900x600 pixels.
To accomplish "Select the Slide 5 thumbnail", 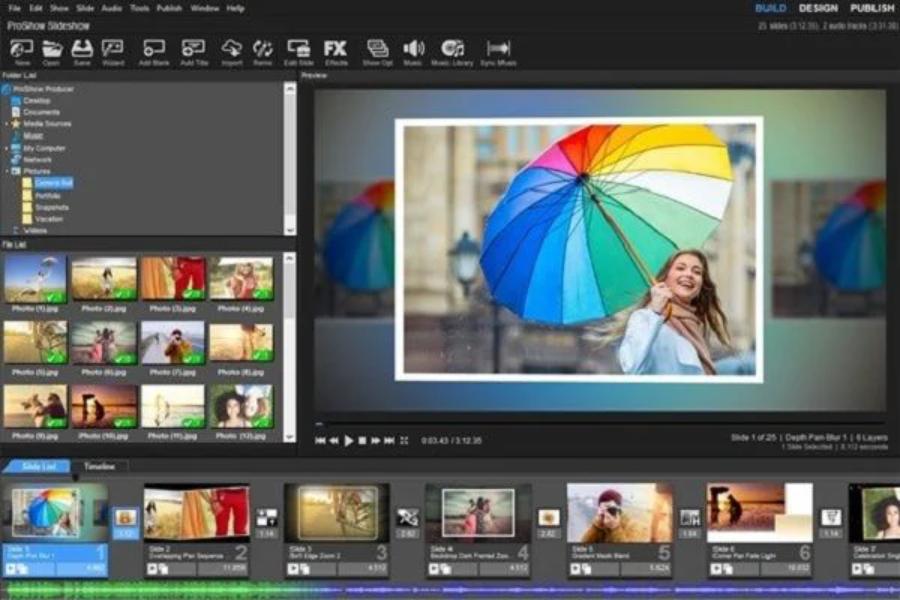I will coord(619,513).
